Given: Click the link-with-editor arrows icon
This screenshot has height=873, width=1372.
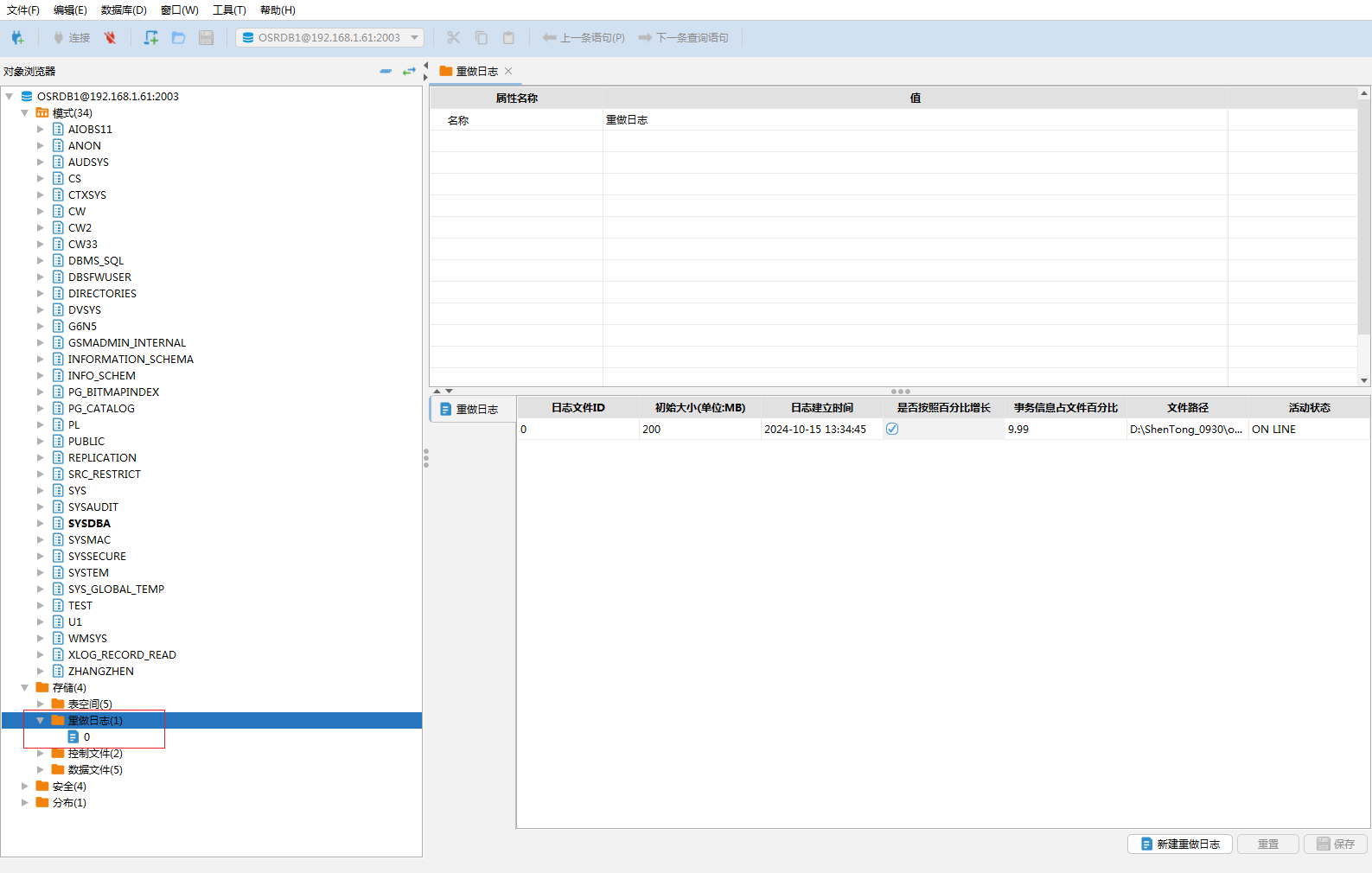Looking at the screenshot, I should coord(409,71).
